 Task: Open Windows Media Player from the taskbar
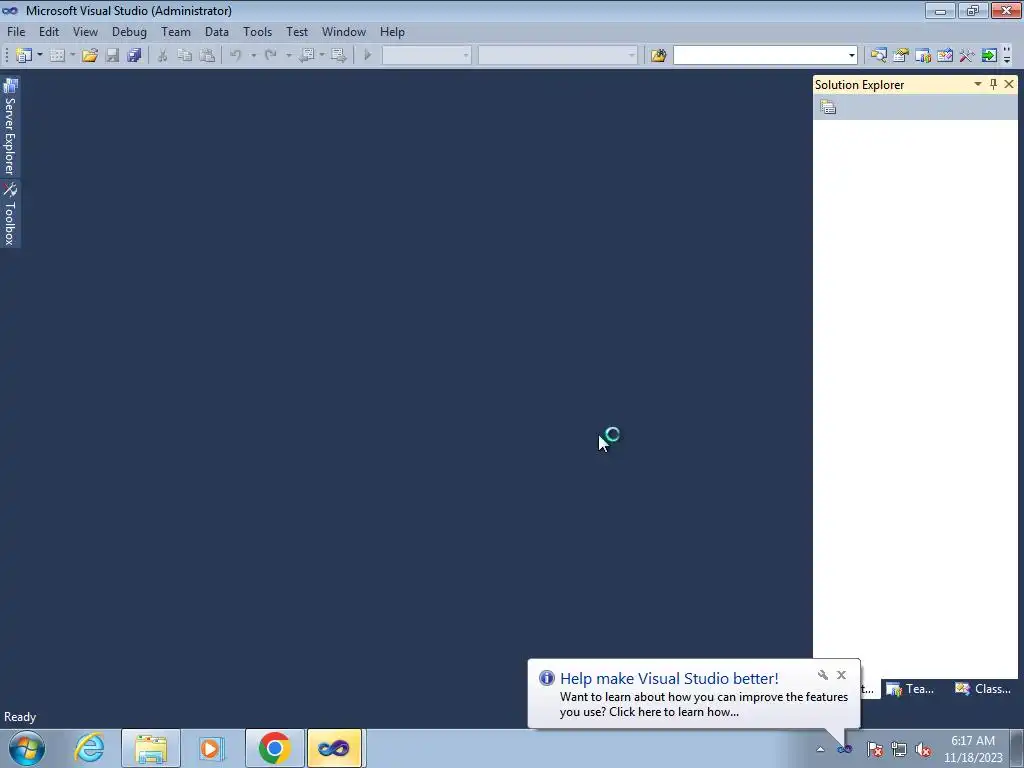(x=211, y=748)
